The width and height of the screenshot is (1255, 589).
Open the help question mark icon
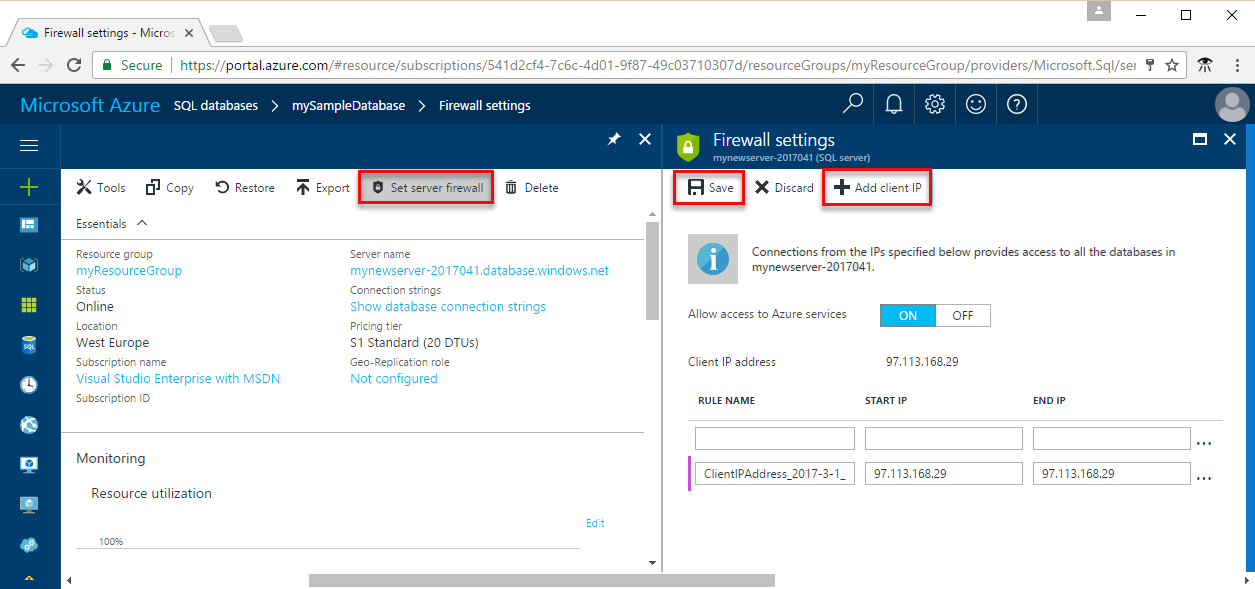[x=1017, y=104]
